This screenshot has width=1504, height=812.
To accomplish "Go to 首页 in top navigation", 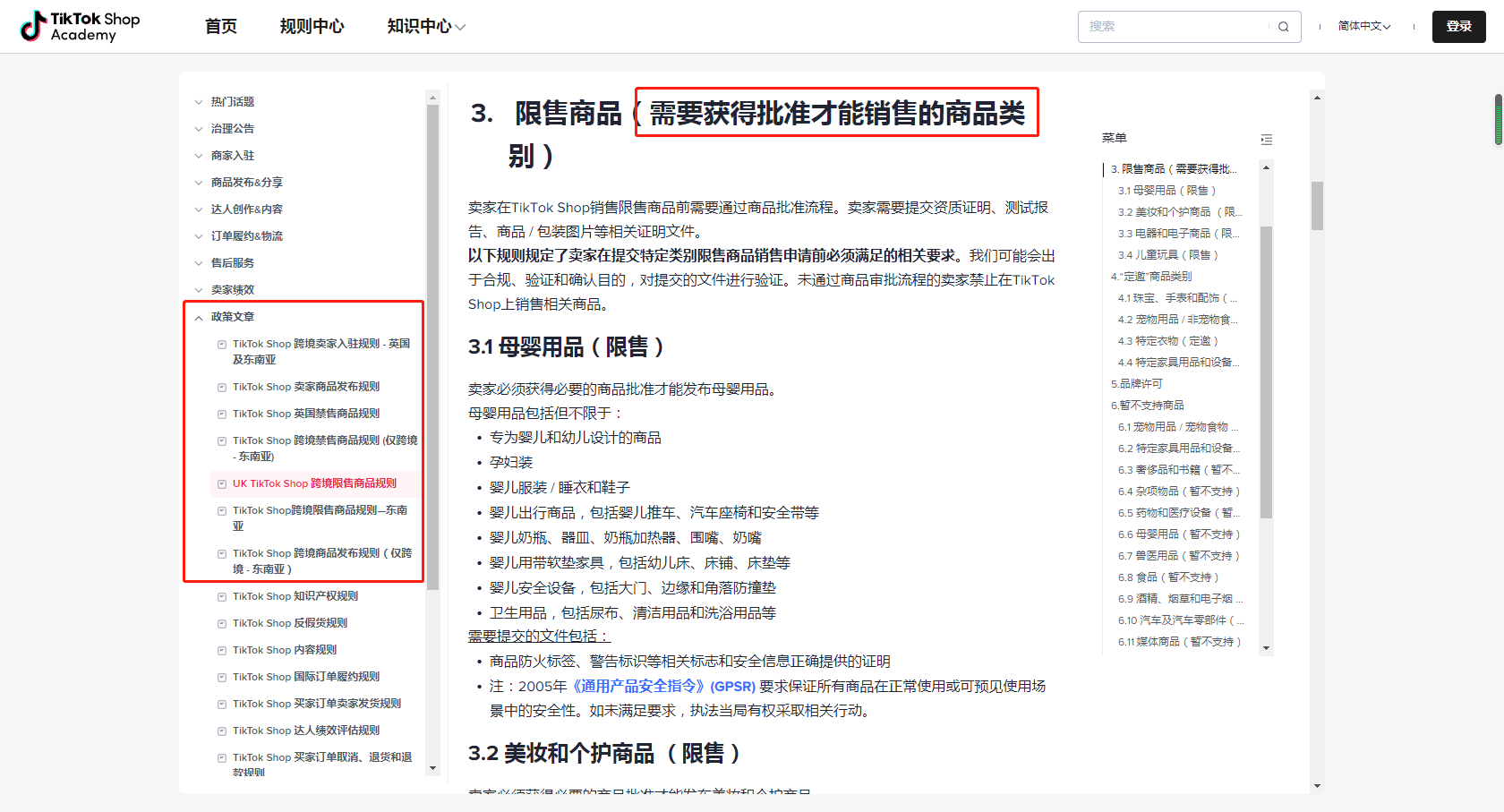I will pos(221,27).
